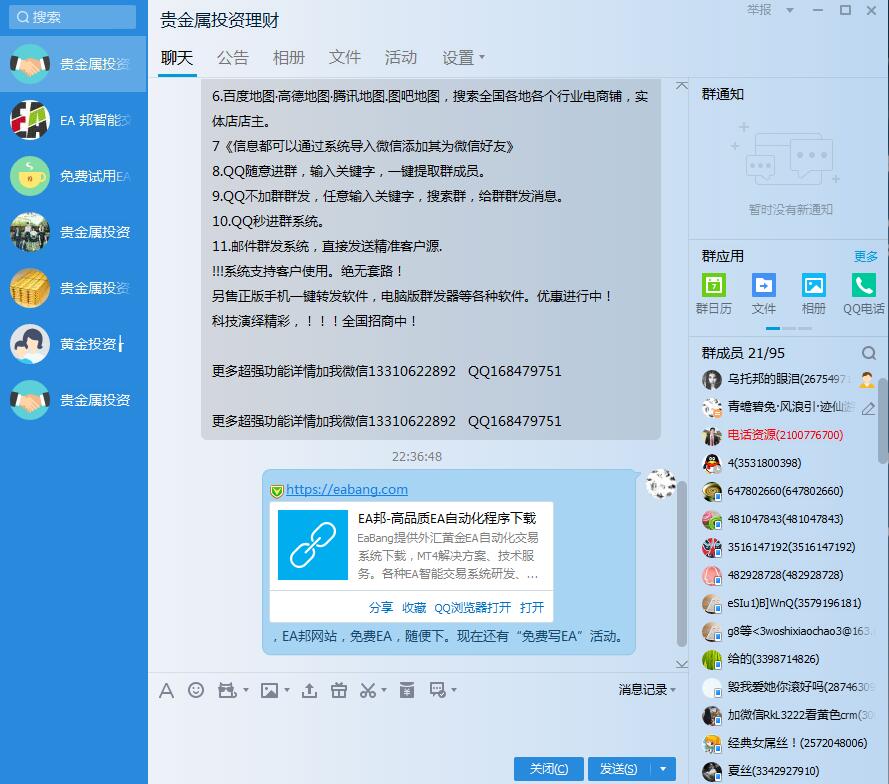Click 更多 beside 群应用
The width and height of the screenshot is (889, 784).
tap(866, 256)
